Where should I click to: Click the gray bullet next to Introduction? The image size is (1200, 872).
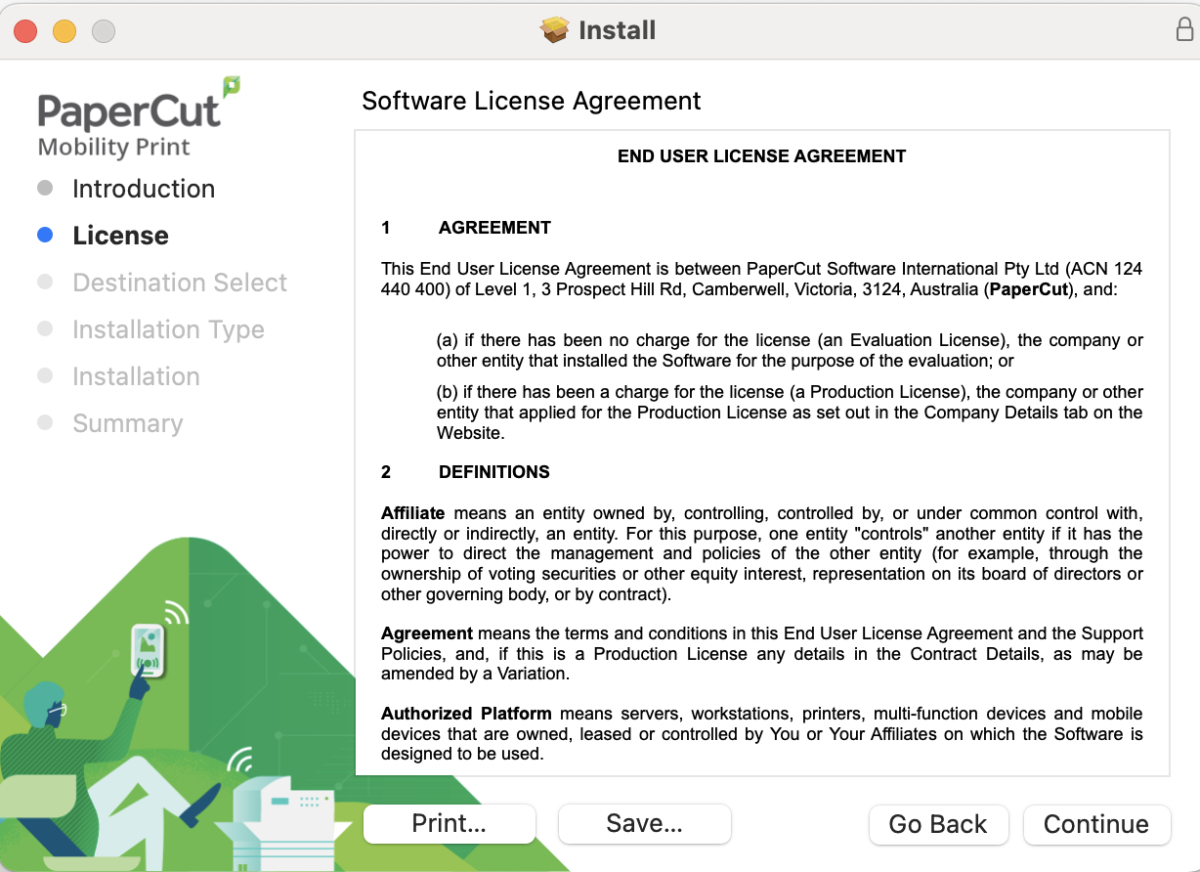coord(45,188)
